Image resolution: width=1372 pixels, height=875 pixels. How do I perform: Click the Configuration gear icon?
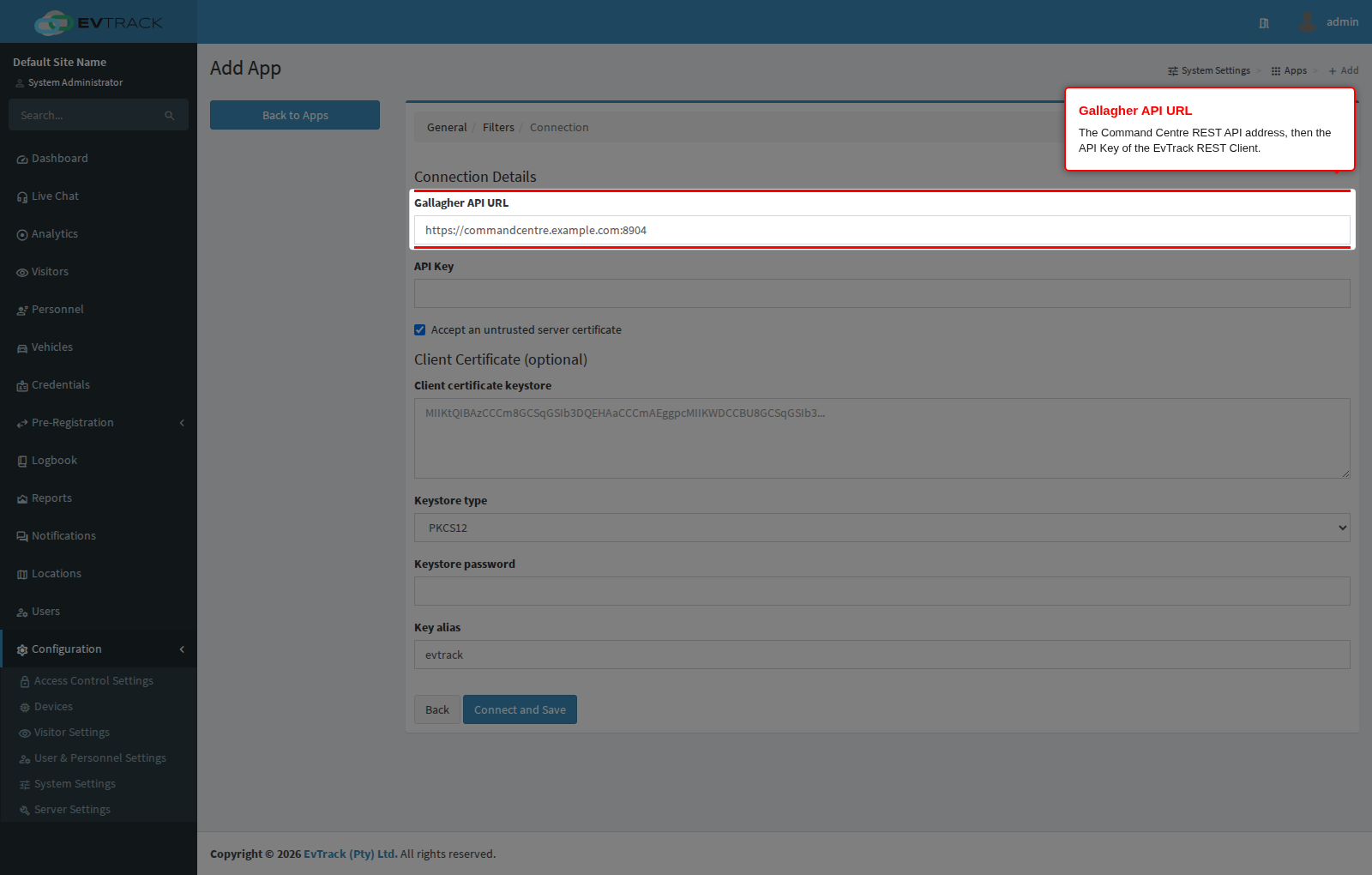point(22,650)
